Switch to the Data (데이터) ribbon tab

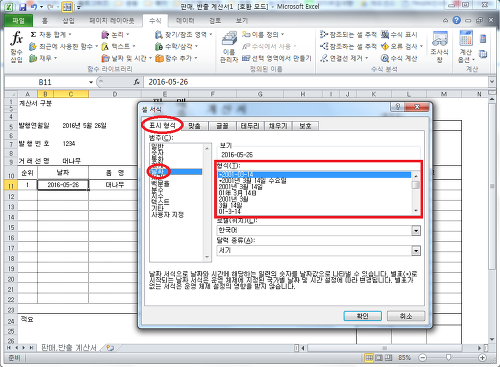(x=185, y=21)
